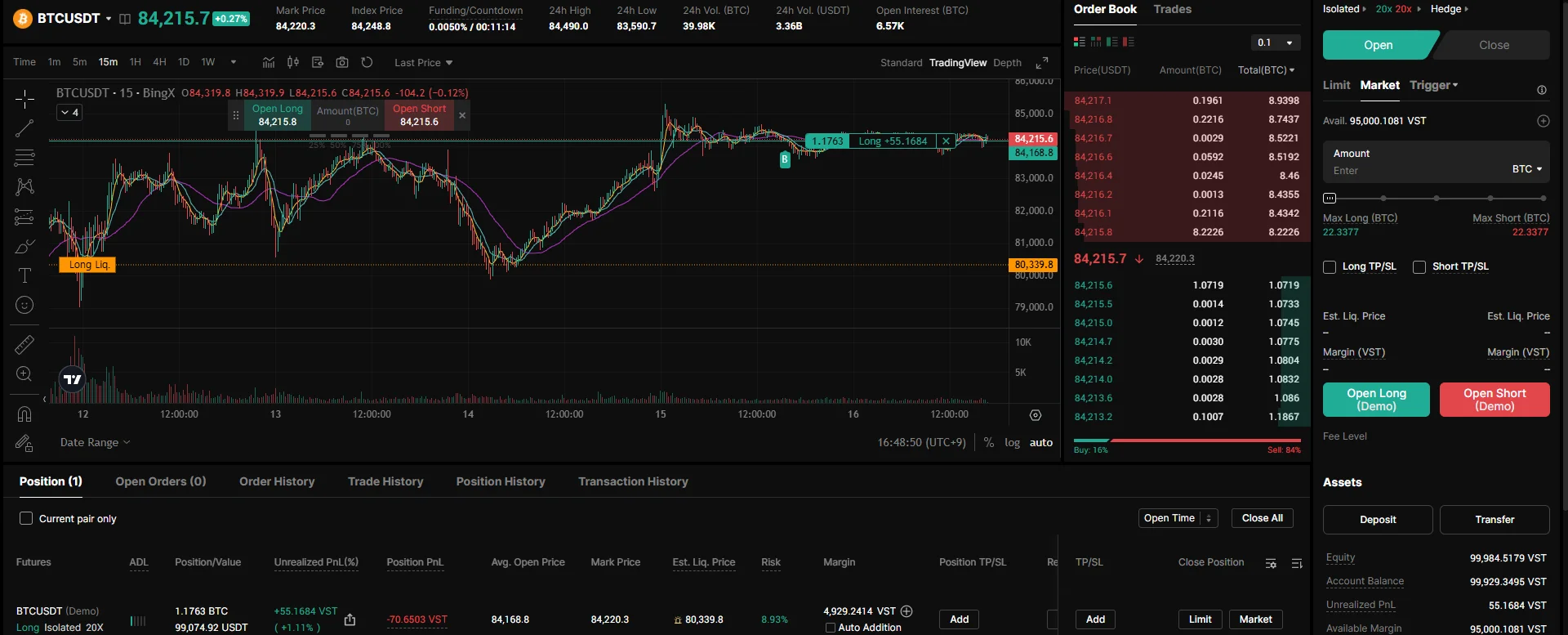Open the order book precision 0.1 dropdown
Image resolution: width=1568 pixels, height=635 pixels.
coord(1276,42)
